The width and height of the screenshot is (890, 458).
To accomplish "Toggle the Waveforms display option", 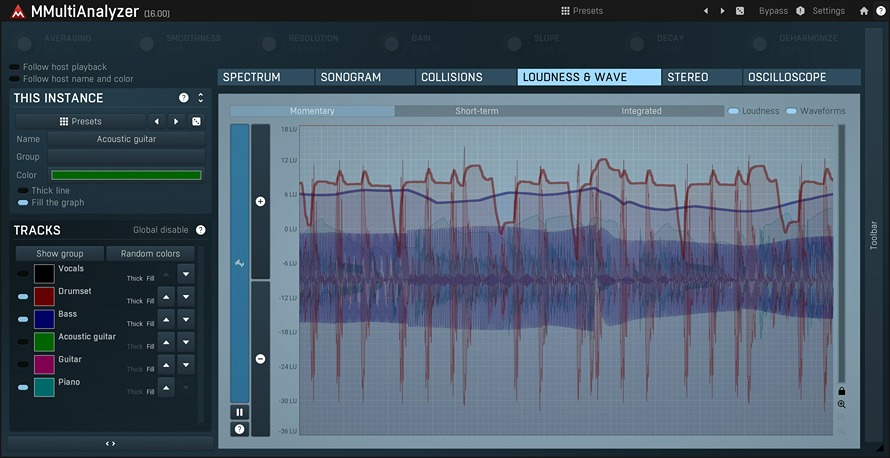I will click(792, 111).
